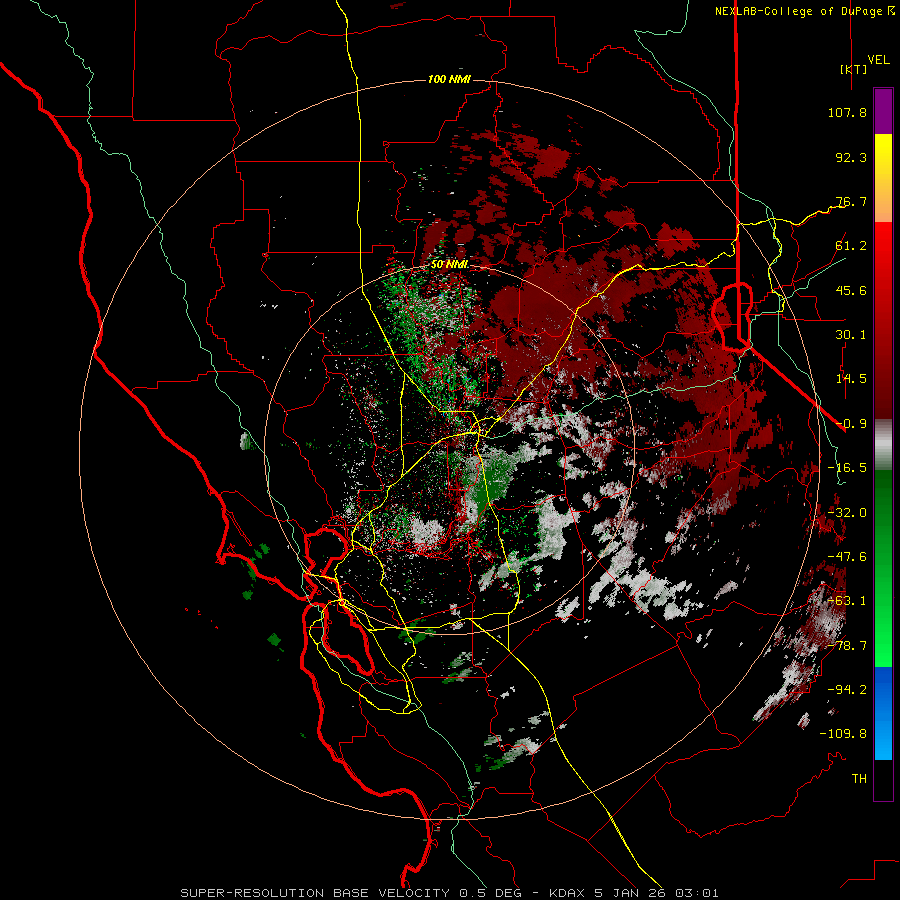Select the 76.7 velocity scale label
The height and width of the screenshot is (900, 900).
[x=851, y=201]
